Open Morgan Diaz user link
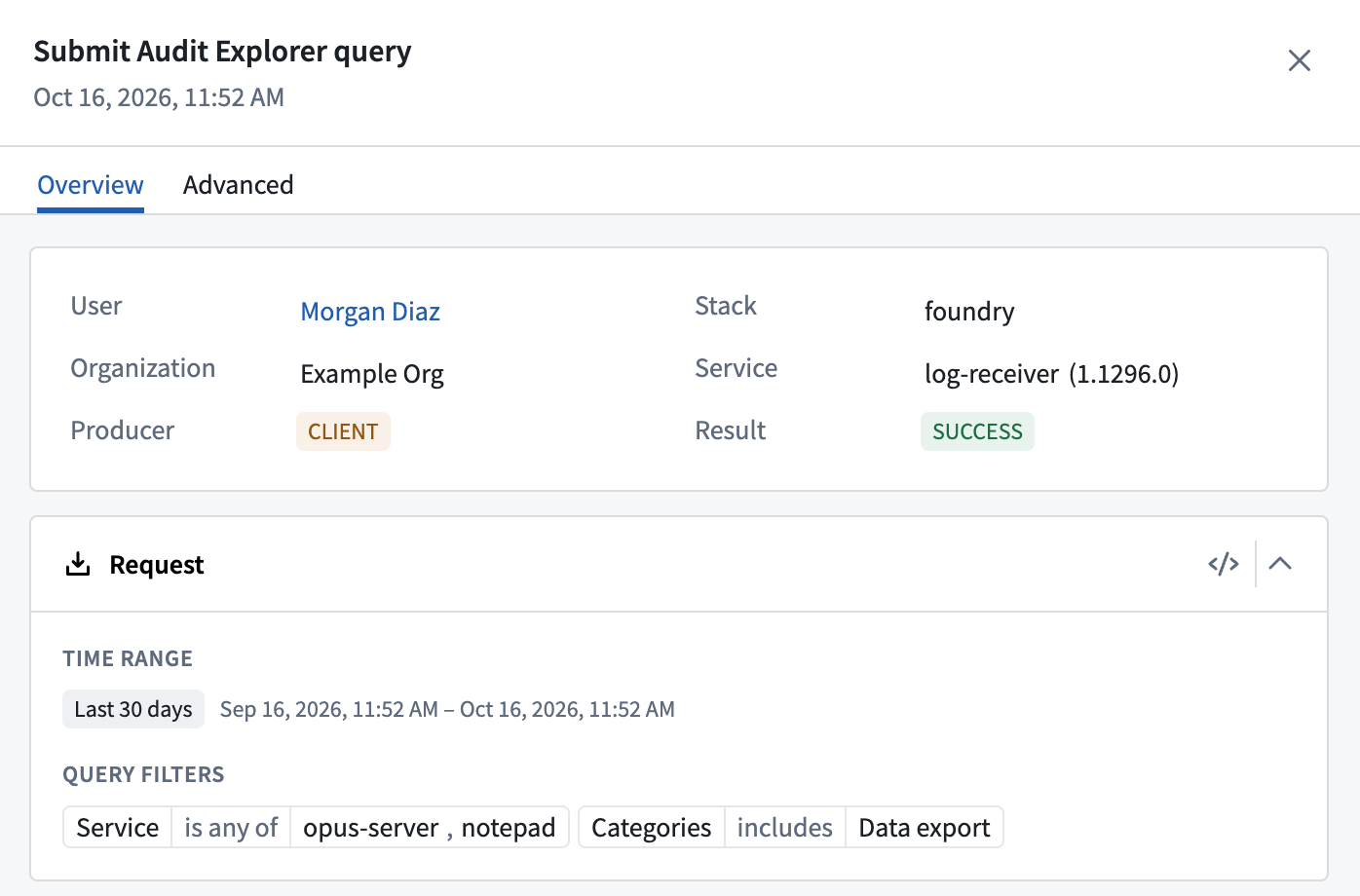 370,312
